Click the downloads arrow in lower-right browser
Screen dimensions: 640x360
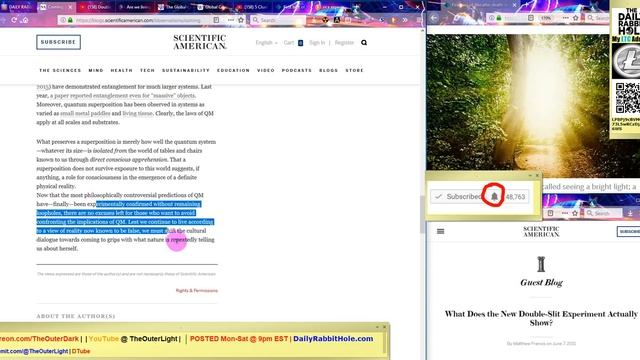tap(630, 213)
